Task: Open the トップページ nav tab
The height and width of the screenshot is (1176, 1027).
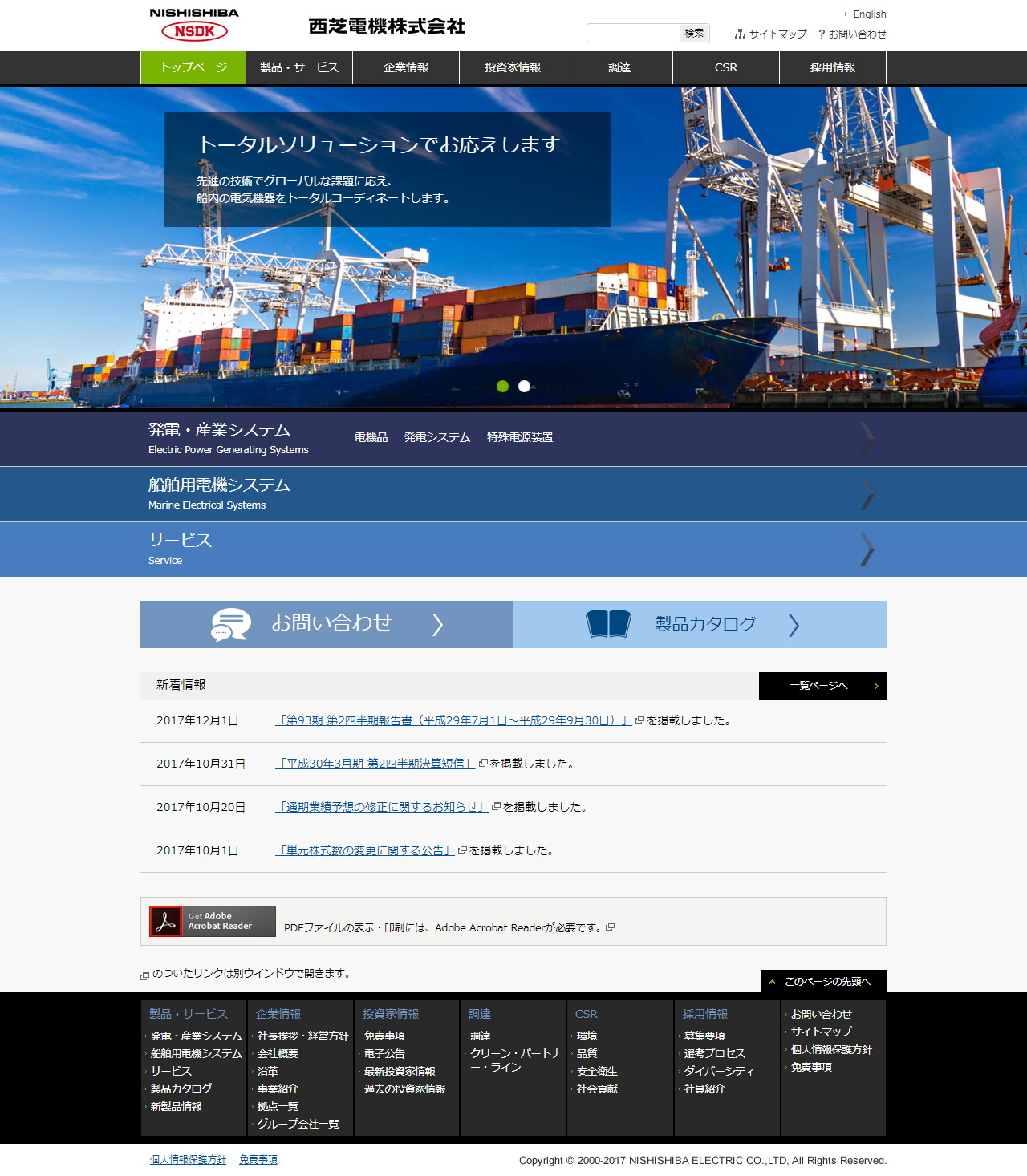Action: click(193, 67)
